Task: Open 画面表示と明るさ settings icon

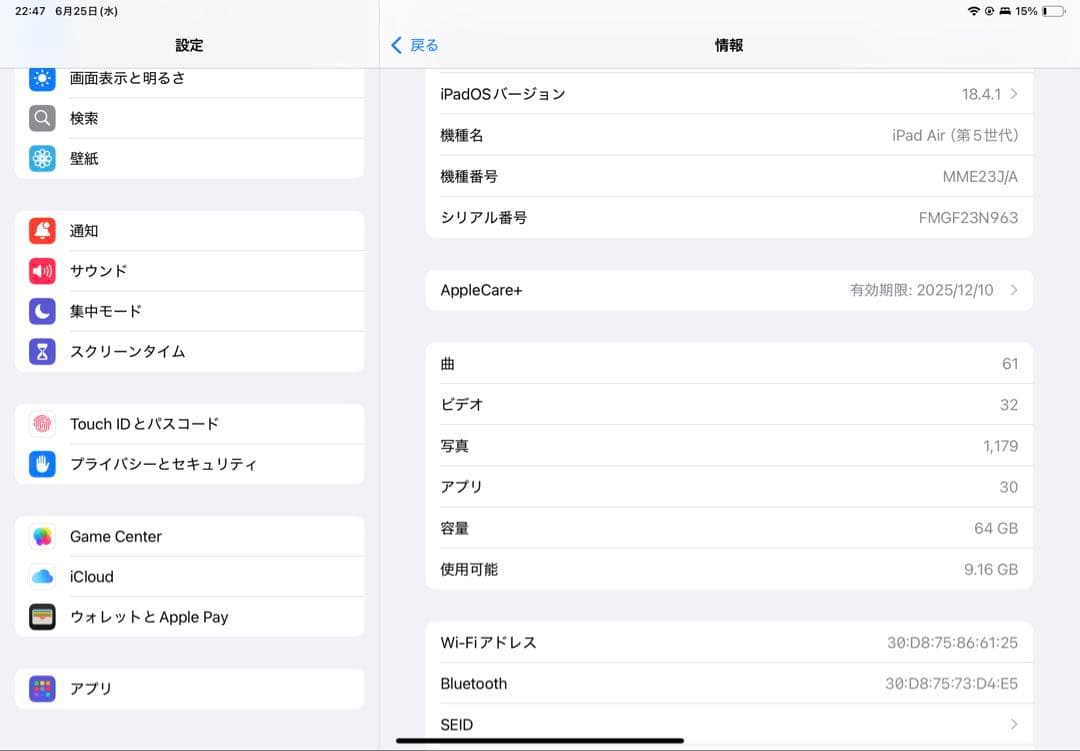Action: click(41, 78)
